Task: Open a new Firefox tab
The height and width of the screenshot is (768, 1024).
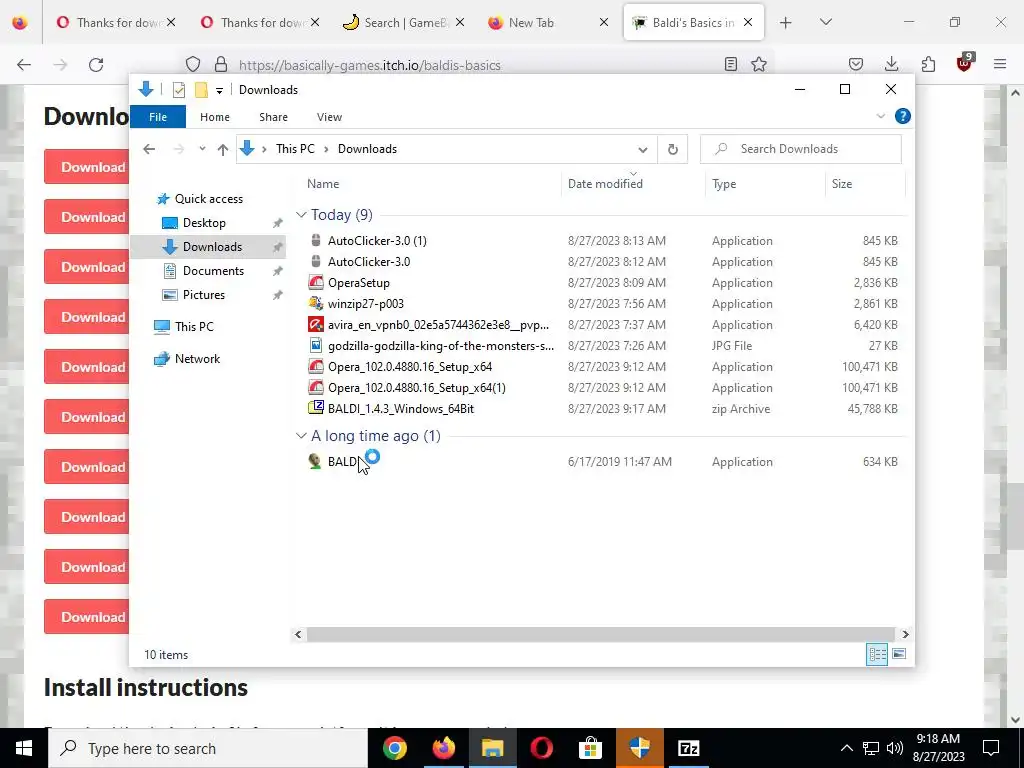Action: [786, 23]
